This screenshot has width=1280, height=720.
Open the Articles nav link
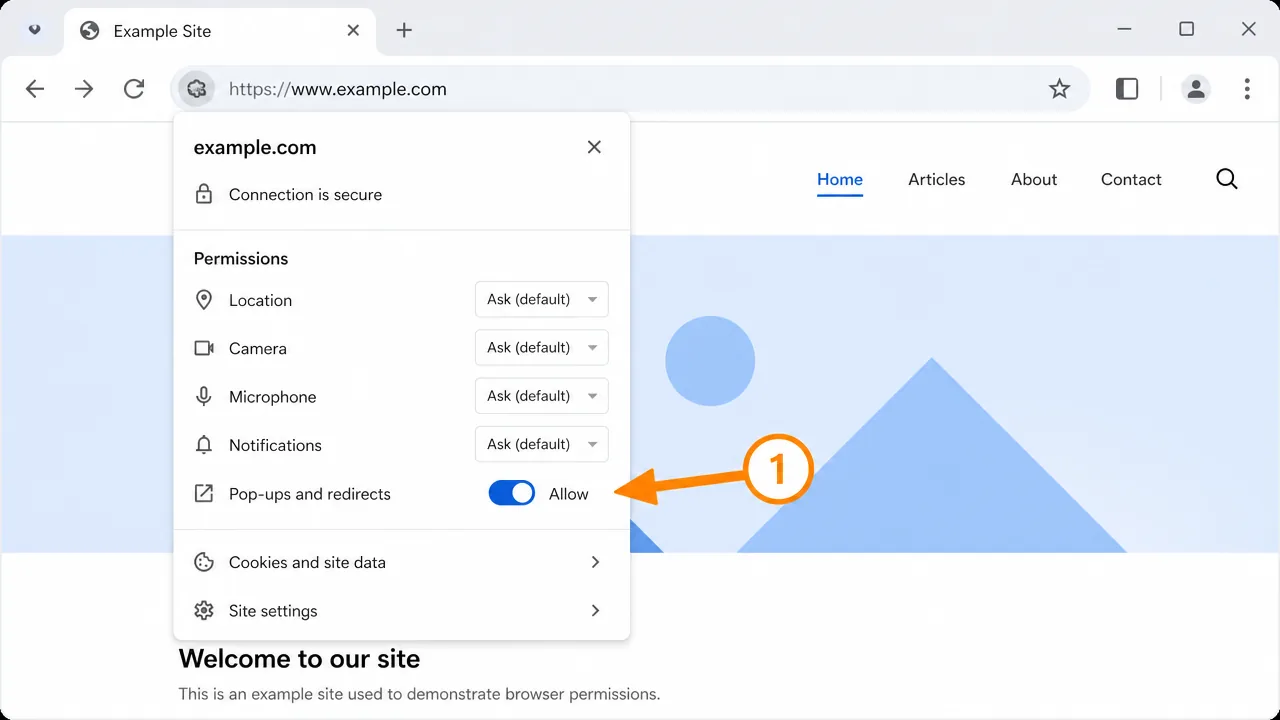click(x=937, y=180)
